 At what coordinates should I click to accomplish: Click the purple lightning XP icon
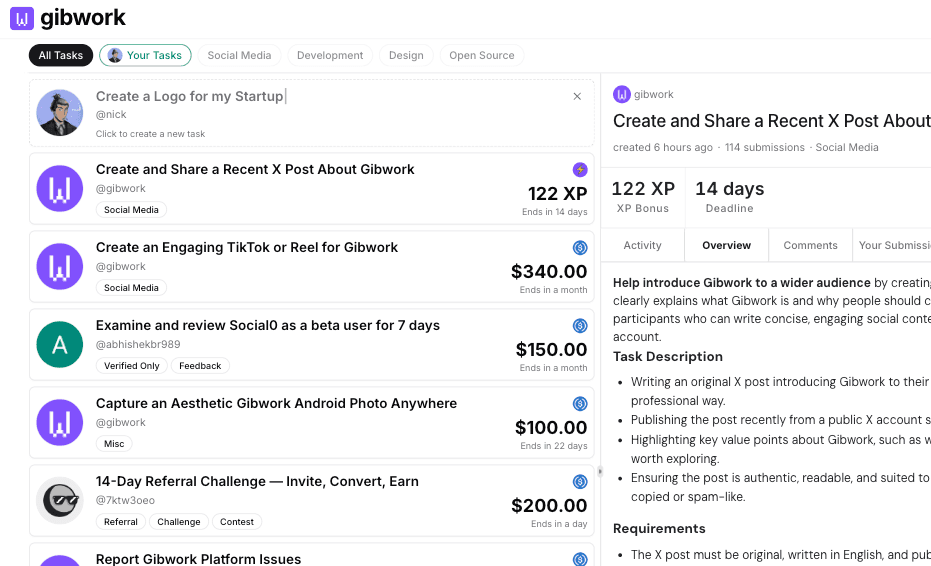pyautogui.click(x=580, y=170)
